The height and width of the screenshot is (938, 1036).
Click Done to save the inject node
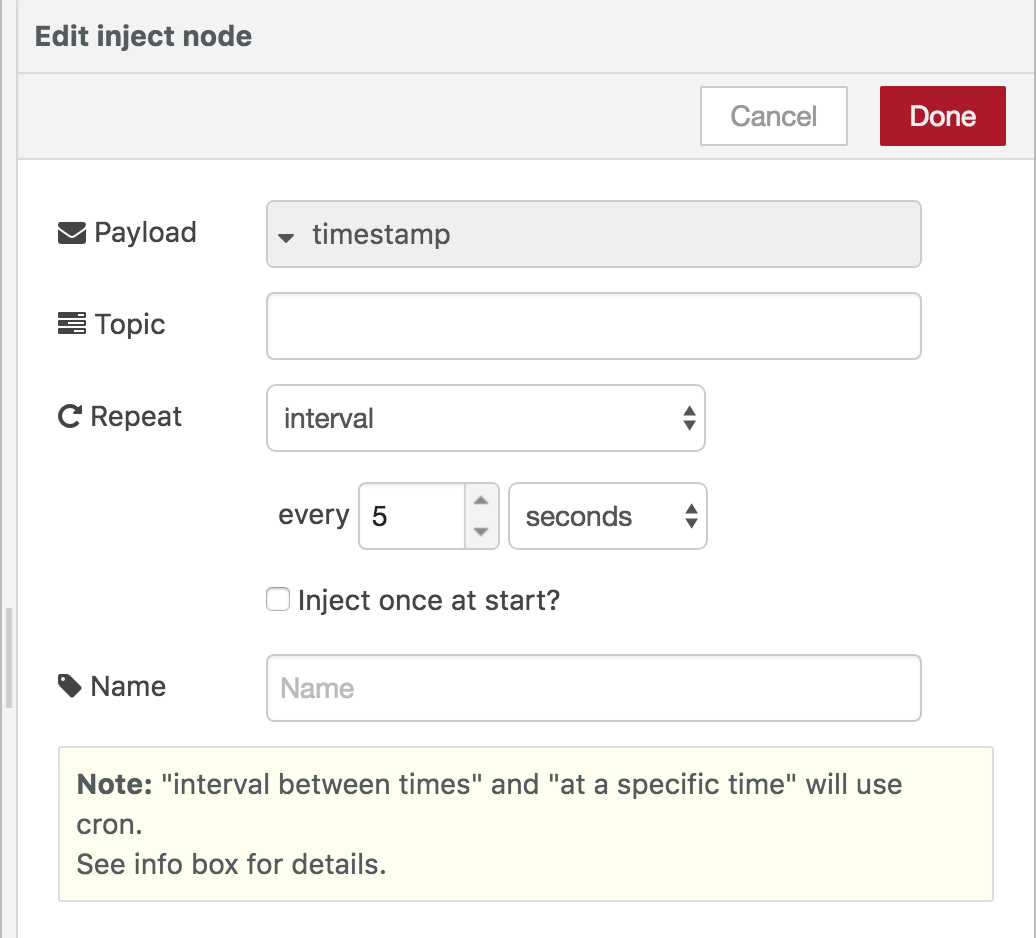(x=941, y=116)
